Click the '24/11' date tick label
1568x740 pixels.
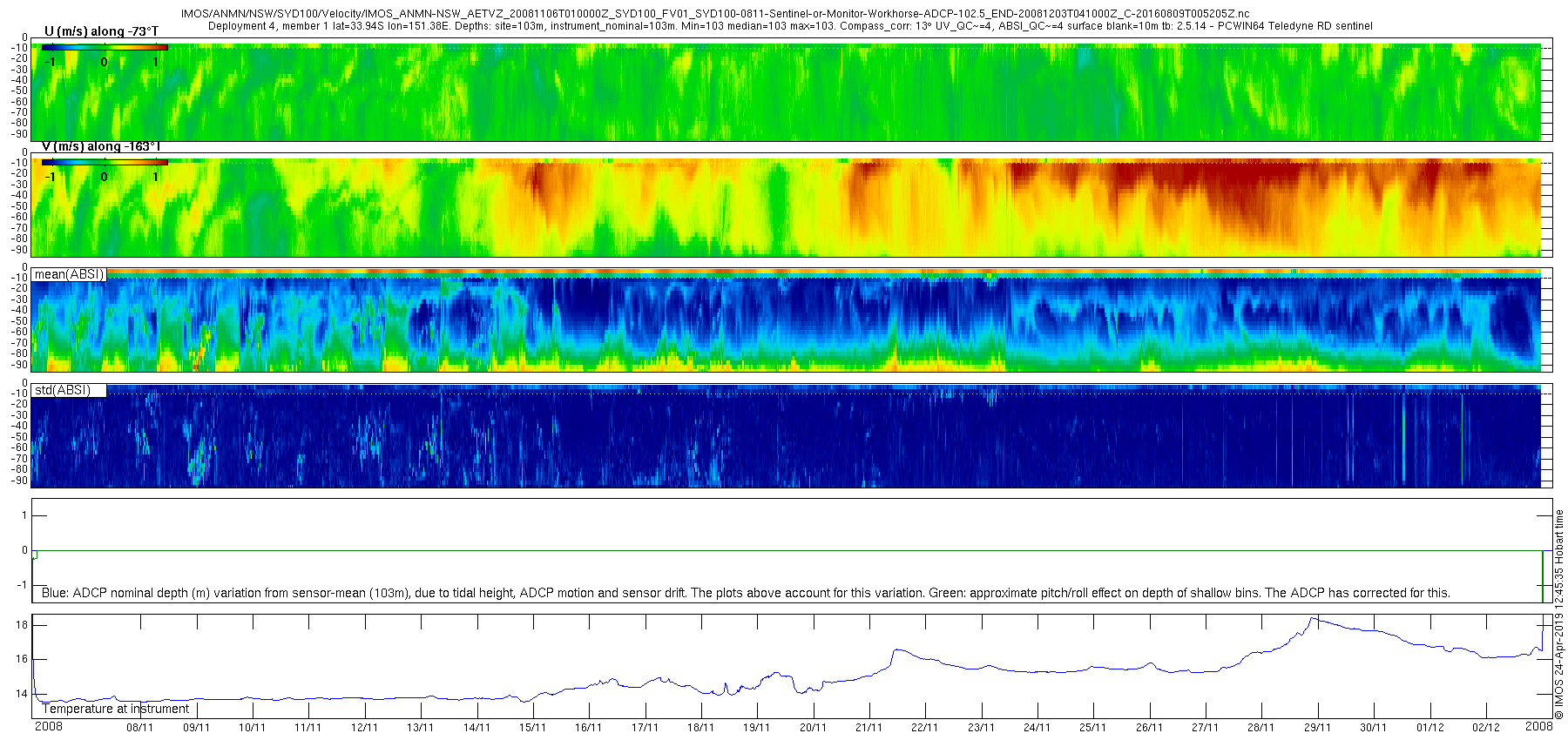click(x=1037, y=728)
